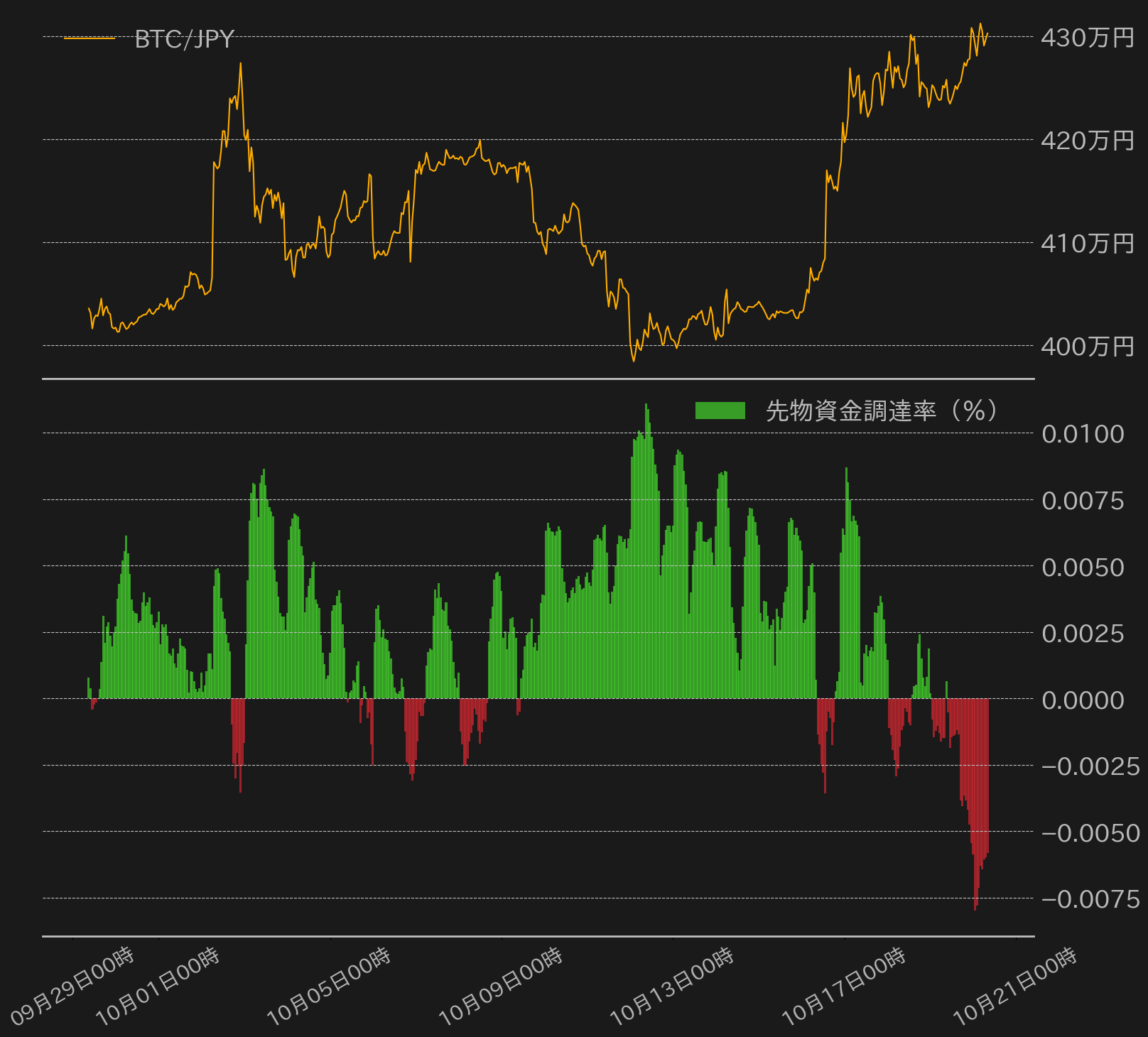Click the 09月29日00時 date label

(72, 987)
